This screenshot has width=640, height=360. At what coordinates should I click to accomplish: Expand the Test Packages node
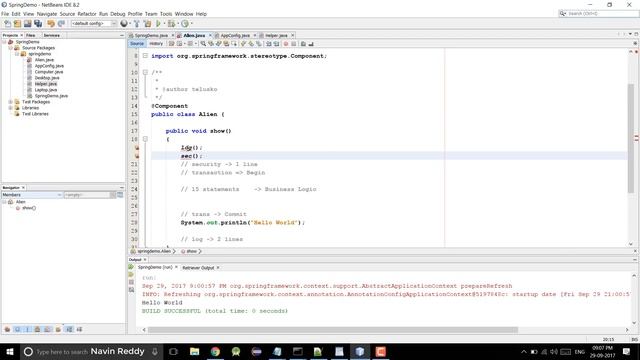click(11, 102)
